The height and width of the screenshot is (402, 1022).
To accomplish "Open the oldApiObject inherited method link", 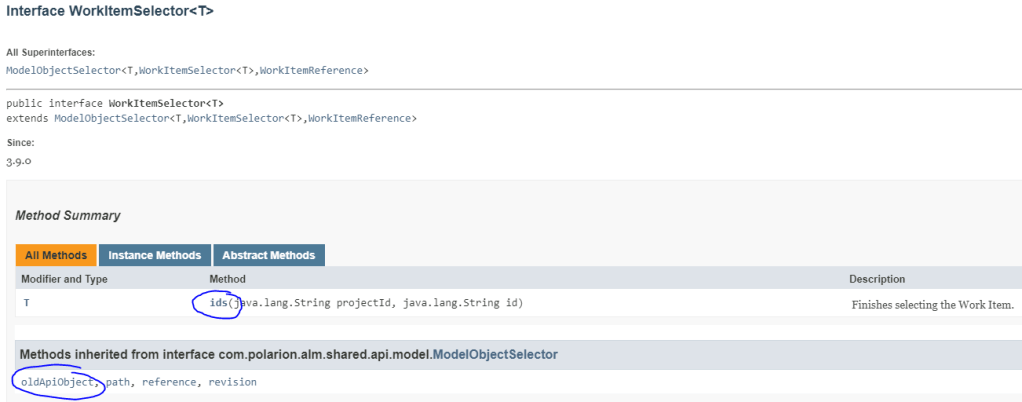I will pos(57,382).
